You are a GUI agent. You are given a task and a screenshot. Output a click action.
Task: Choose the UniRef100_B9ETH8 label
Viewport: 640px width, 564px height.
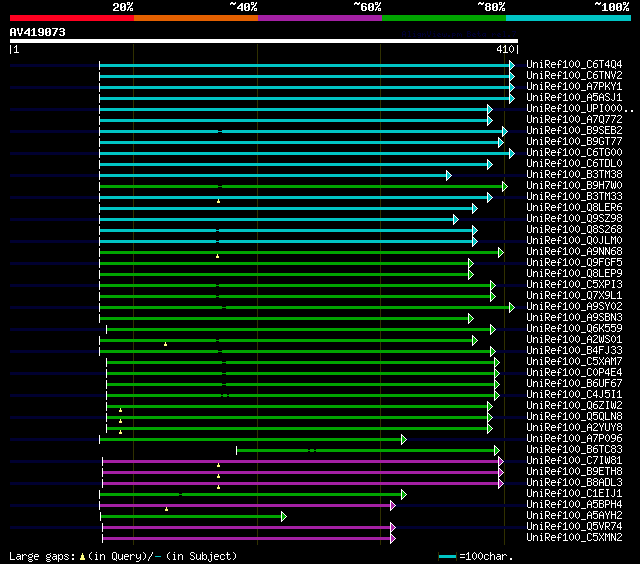point(574,472)
